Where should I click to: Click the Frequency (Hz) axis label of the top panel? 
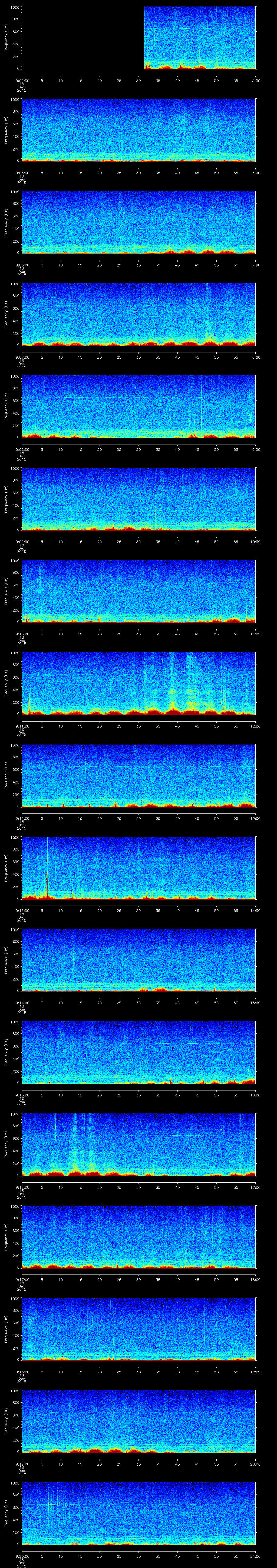point(7,38)
